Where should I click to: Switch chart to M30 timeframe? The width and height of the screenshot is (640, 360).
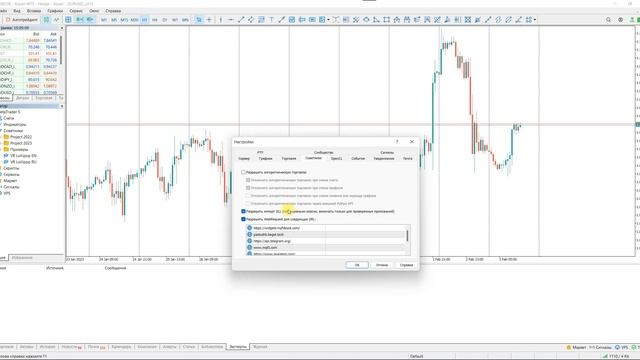coord(134,20)
